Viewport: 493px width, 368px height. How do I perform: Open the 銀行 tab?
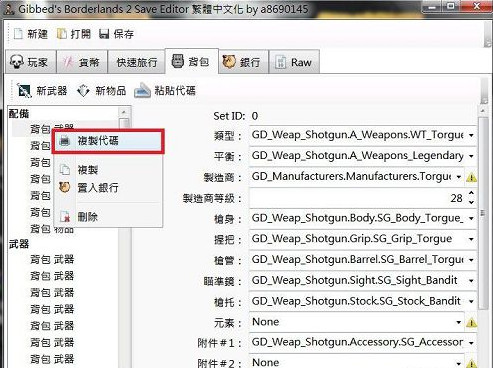[x=243, y=62]
